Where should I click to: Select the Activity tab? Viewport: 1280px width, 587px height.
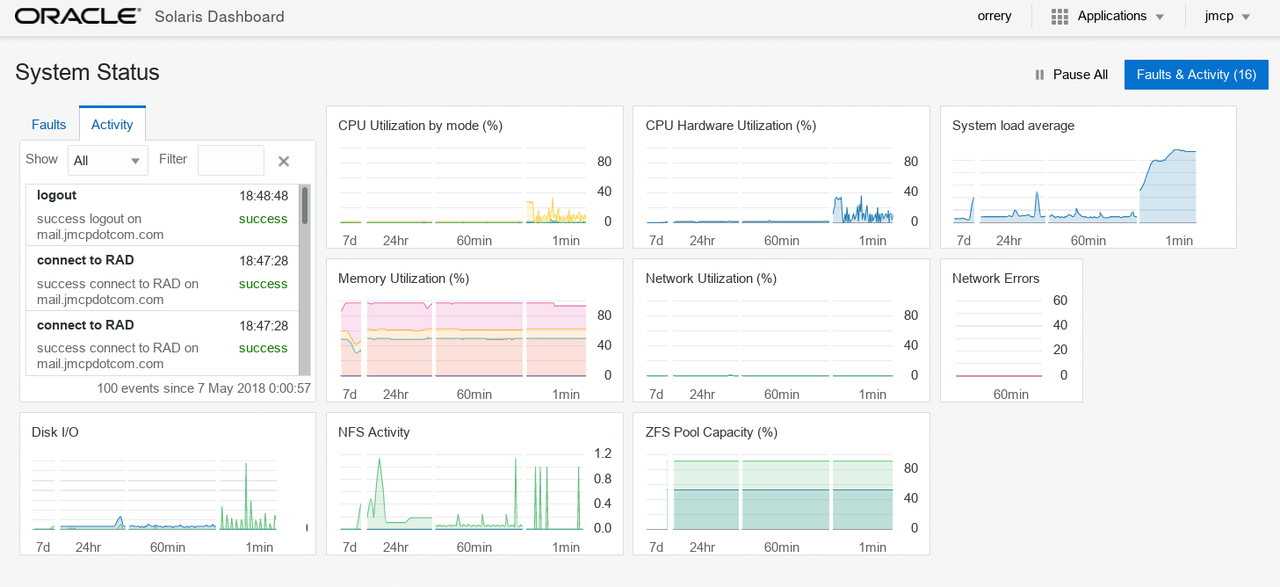pos(112,125)
